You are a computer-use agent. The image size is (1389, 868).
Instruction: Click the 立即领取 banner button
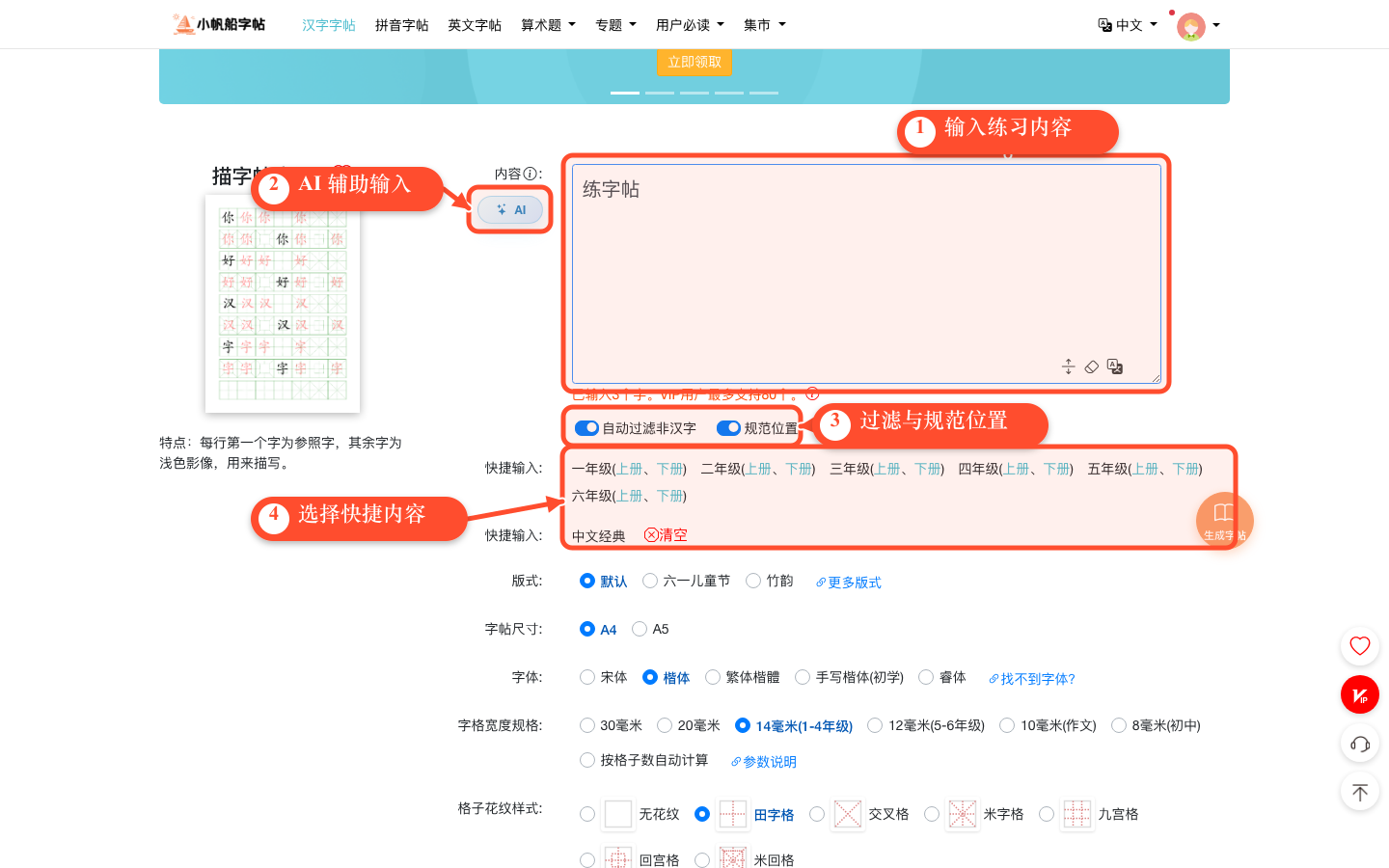coord(694,62)
